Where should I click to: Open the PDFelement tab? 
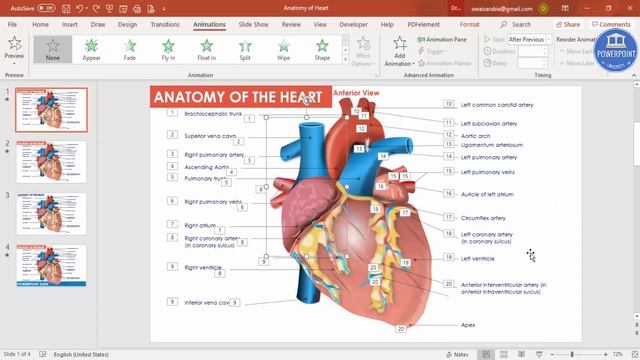(424, 24)
